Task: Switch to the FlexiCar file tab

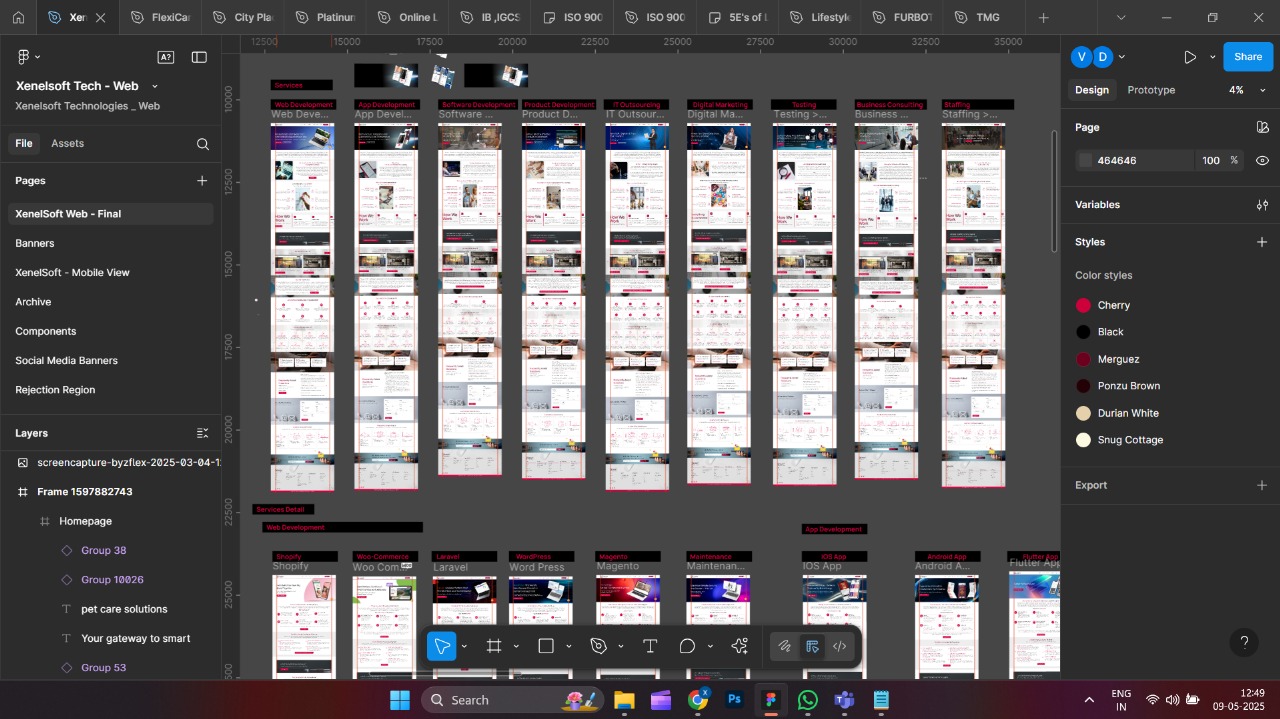Action: click(x=160, y=17)
